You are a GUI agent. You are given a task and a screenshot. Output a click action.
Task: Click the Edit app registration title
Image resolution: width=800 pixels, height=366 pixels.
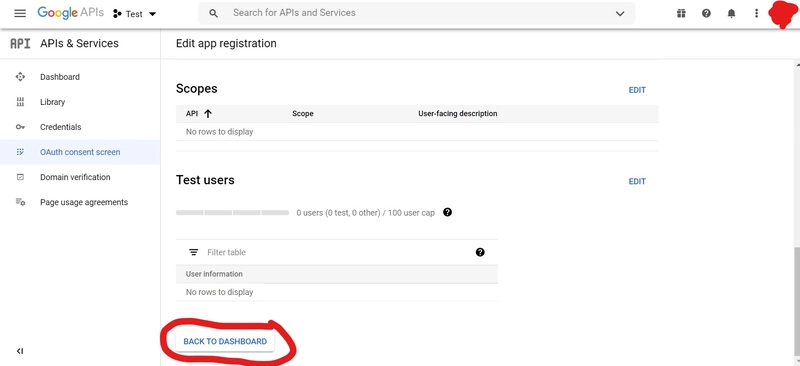pyautogui.click(x=226, y=44)
